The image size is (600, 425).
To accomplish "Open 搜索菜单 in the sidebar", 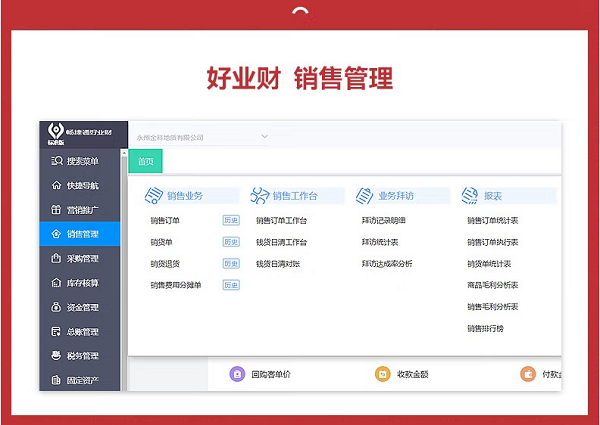I will click(80, 161).
